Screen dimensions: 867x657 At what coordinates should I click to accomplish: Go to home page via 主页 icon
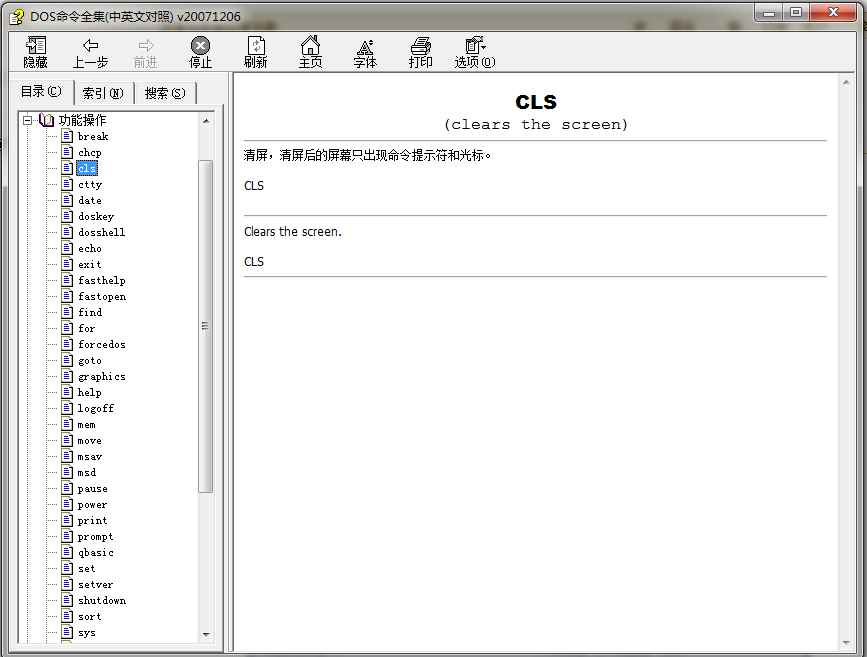click(x=310, y=52)
